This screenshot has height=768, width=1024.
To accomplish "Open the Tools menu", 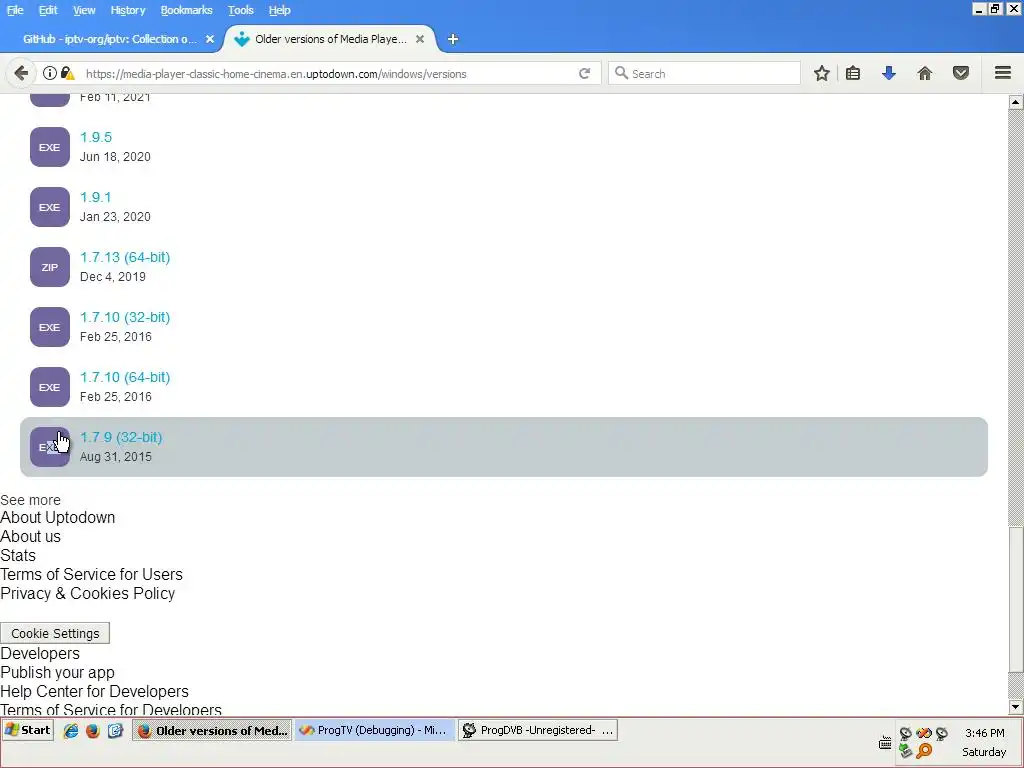I will pyautogui.click(x=240, y=10).
